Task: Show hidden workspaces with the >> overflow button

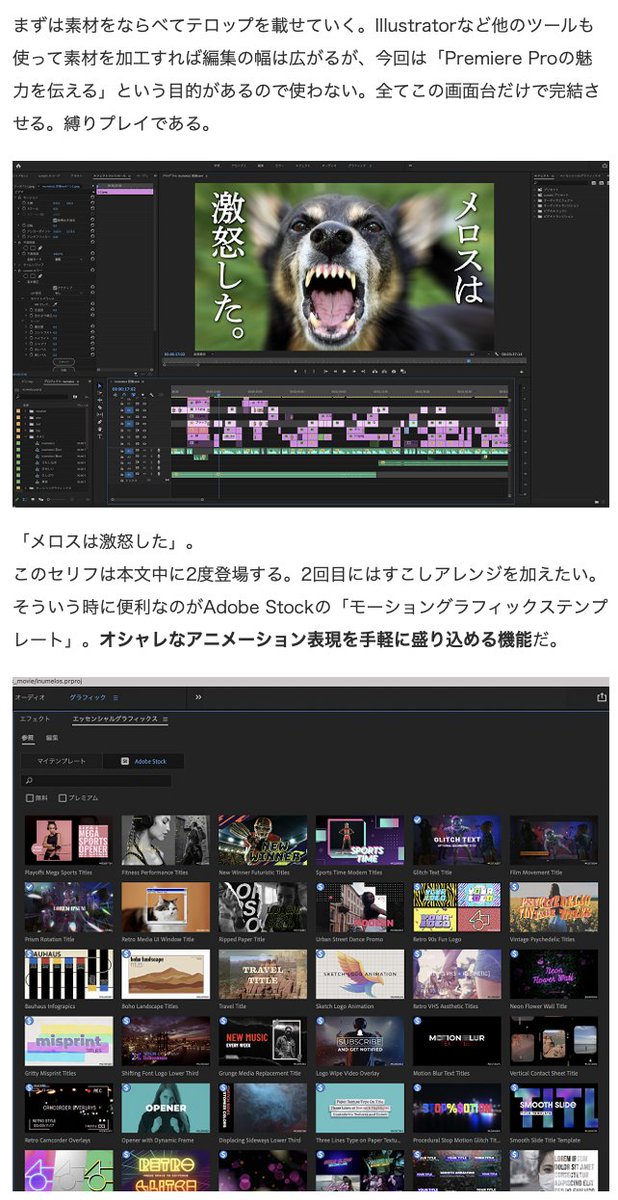Action: click(198, 697)
